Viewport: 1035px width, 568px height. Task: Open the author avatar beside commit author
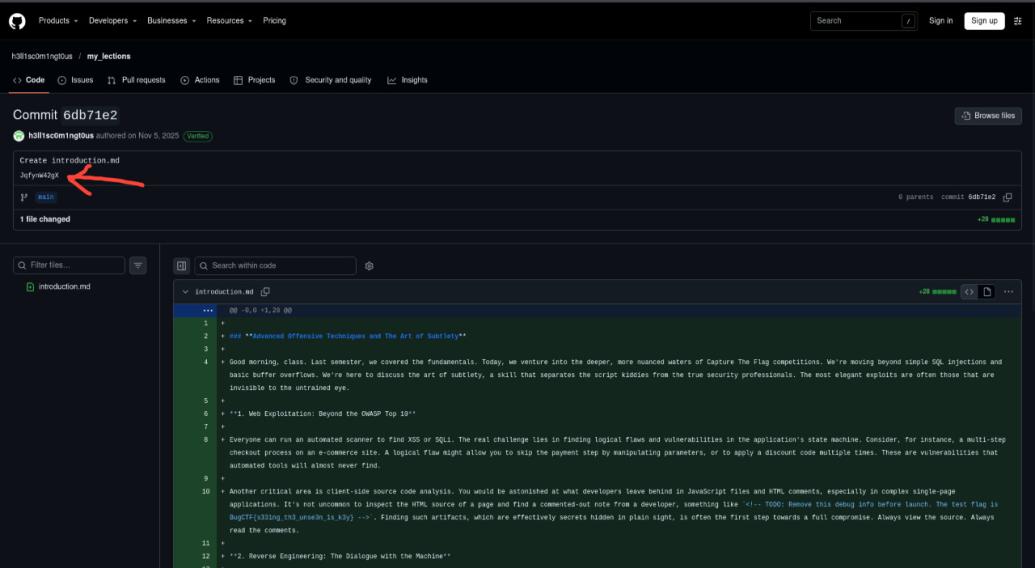coord(18,136)
